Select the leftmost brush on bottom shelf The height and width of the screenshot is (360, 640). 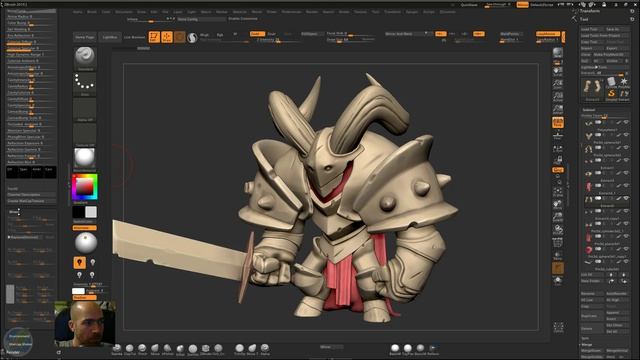coord(117,349)
